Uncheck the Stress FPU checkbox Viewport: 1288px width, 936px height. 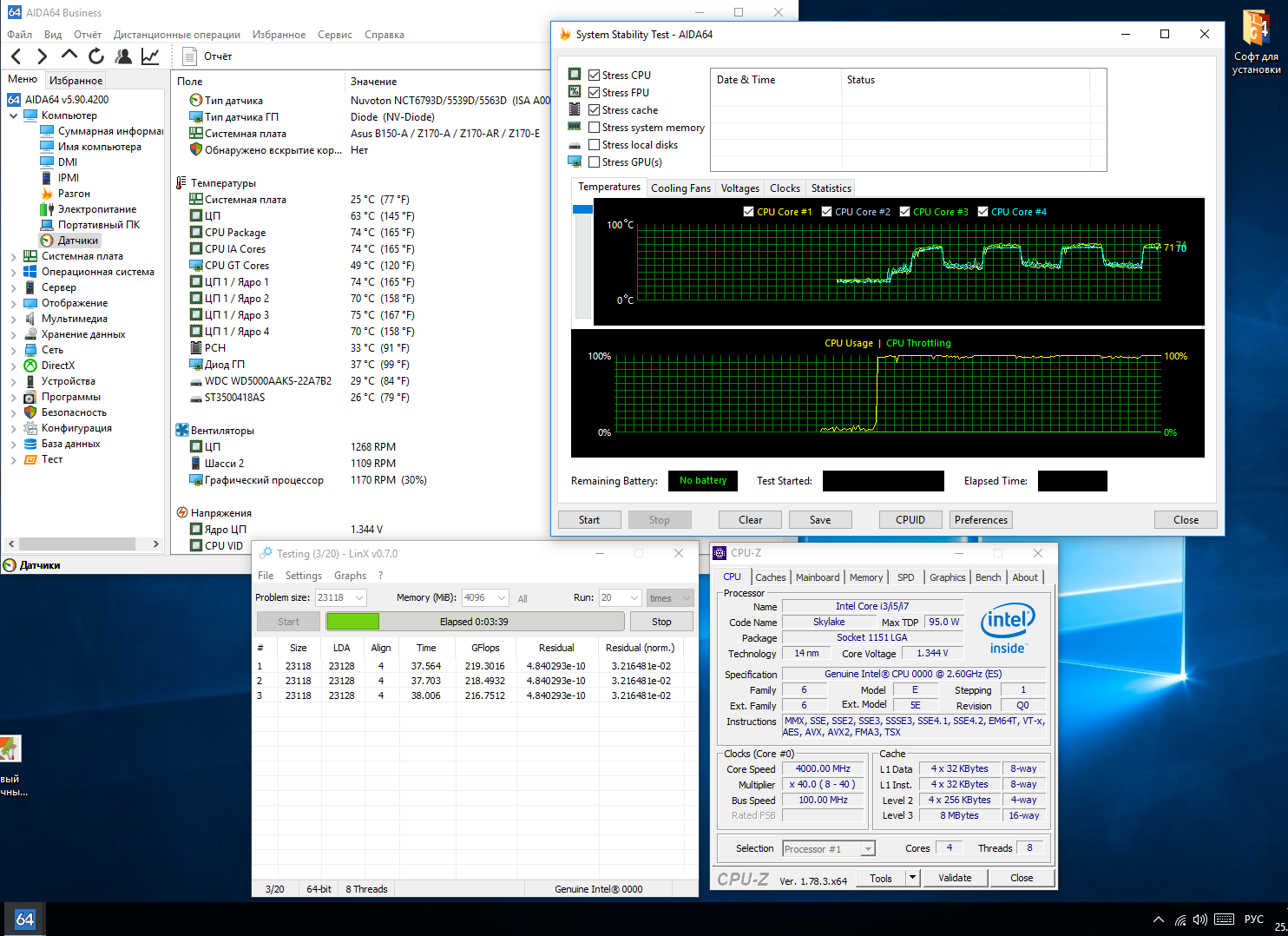tap(595, 93)
